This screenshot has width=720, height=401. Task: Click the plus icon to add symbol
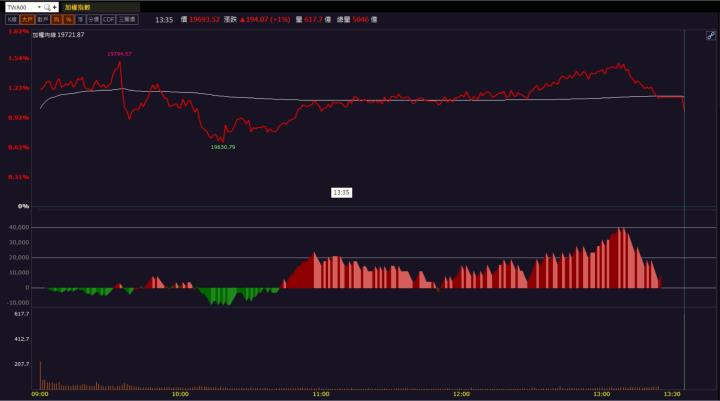55,6
